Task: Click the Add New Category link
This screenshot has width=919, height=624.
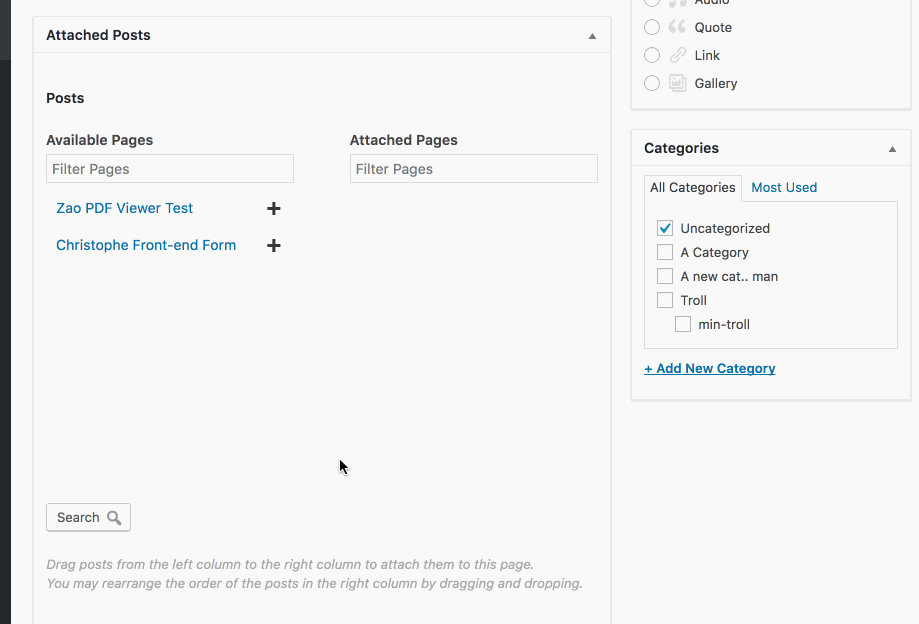Action: (710, 368)
